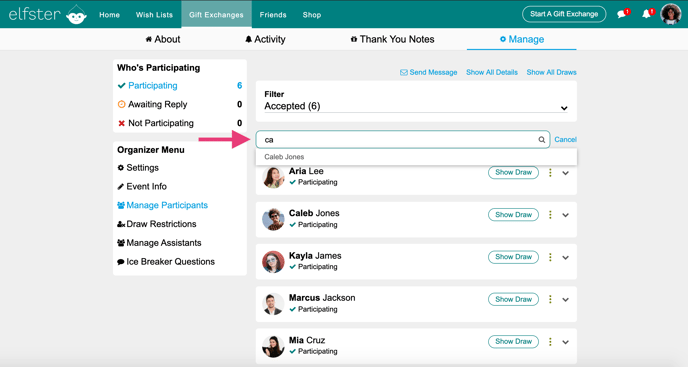Switch to the Activity tab
The image size is (688, 367).
click(265, 39)
